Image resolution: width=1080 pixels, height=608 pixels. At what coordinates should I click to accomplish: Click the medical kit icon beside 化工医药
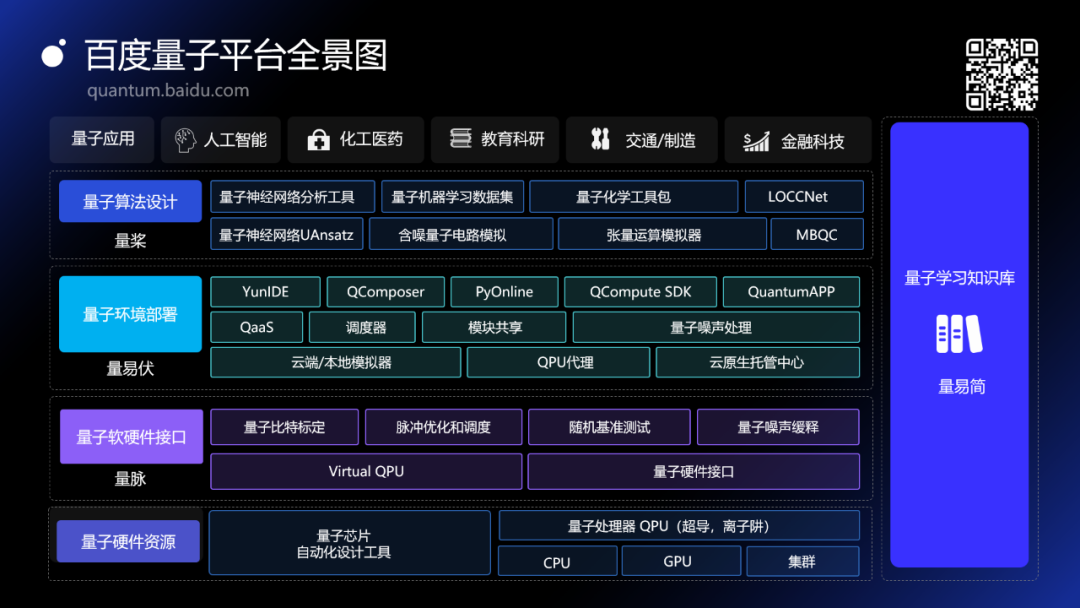(318, 140)
